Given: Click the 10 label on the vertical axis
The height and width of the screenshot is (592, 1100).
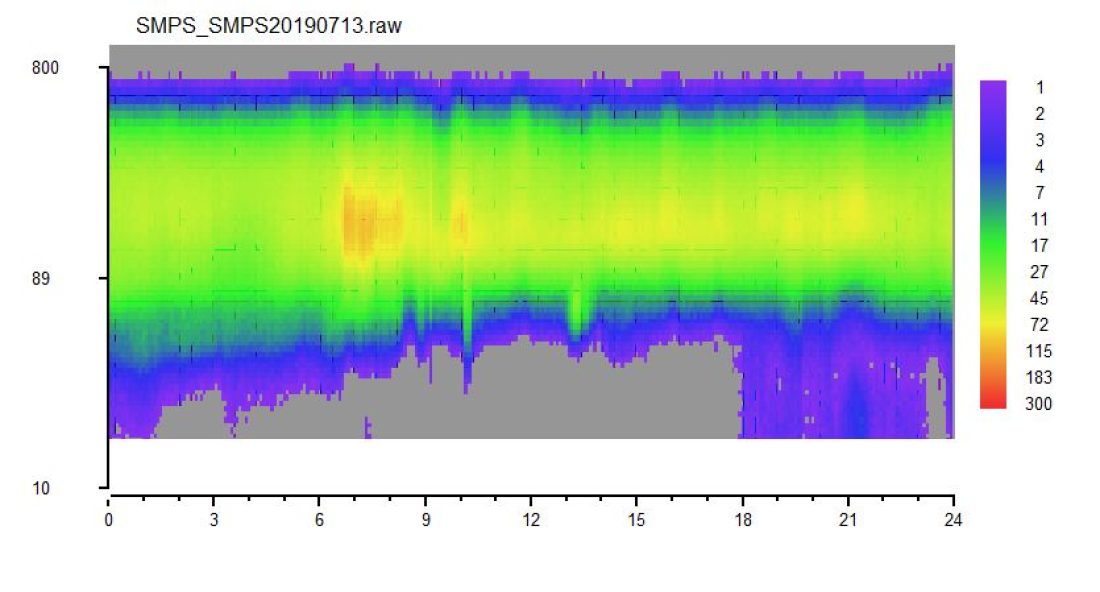Looking at the screenshot, I should [x=41, y=488].
